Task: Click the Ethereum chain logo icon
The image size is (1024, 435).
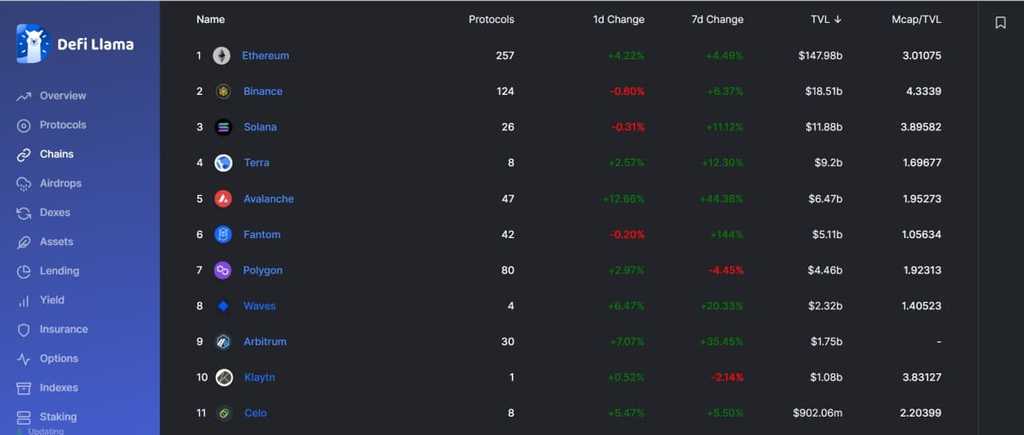Action: [x=222, y=56]
